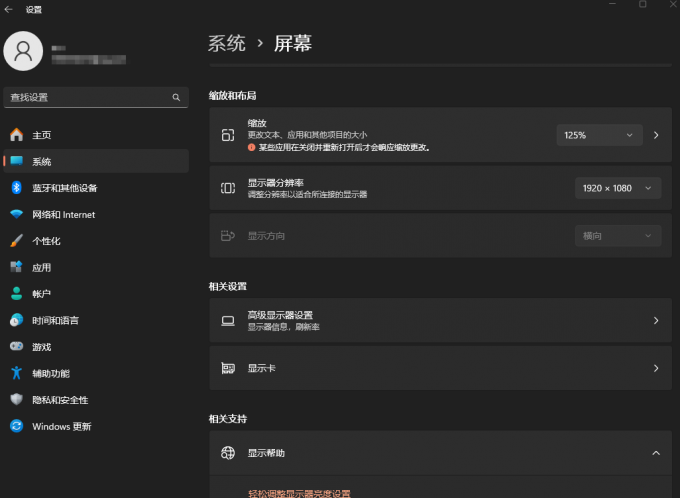Select 辅助功能 in the sidebar

pos(96,373)
